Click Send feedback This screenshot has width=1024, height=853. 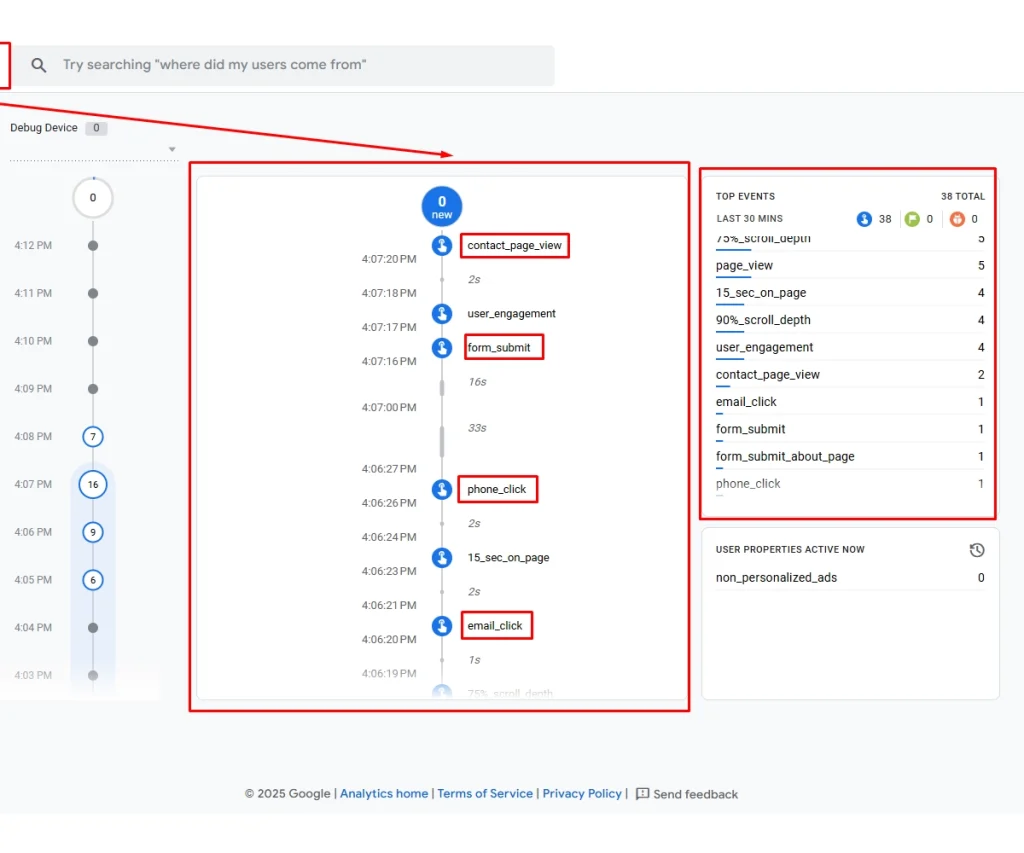tap(694, 793)
